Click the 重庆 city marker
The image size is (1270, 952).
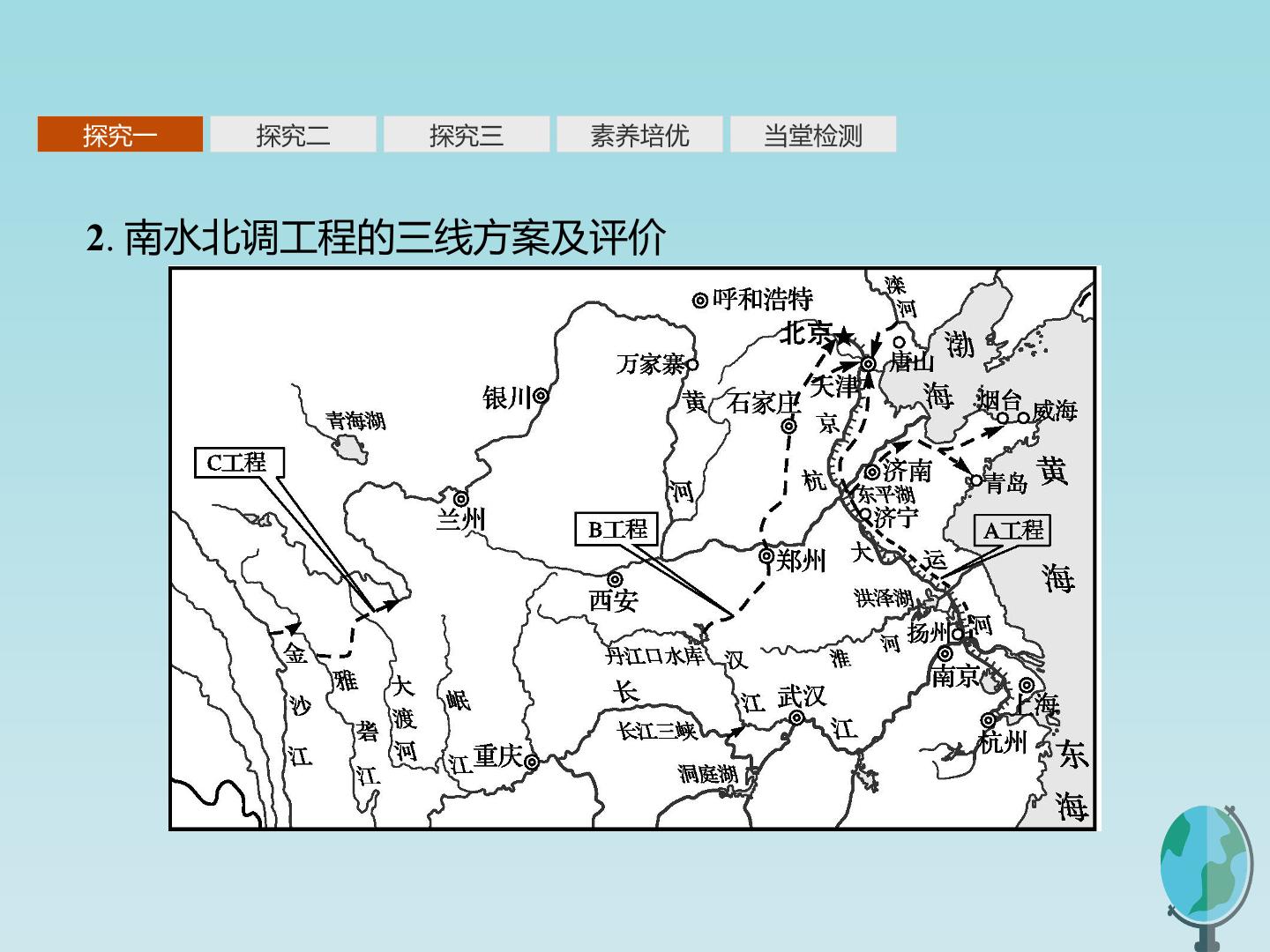tap(532, 762)
